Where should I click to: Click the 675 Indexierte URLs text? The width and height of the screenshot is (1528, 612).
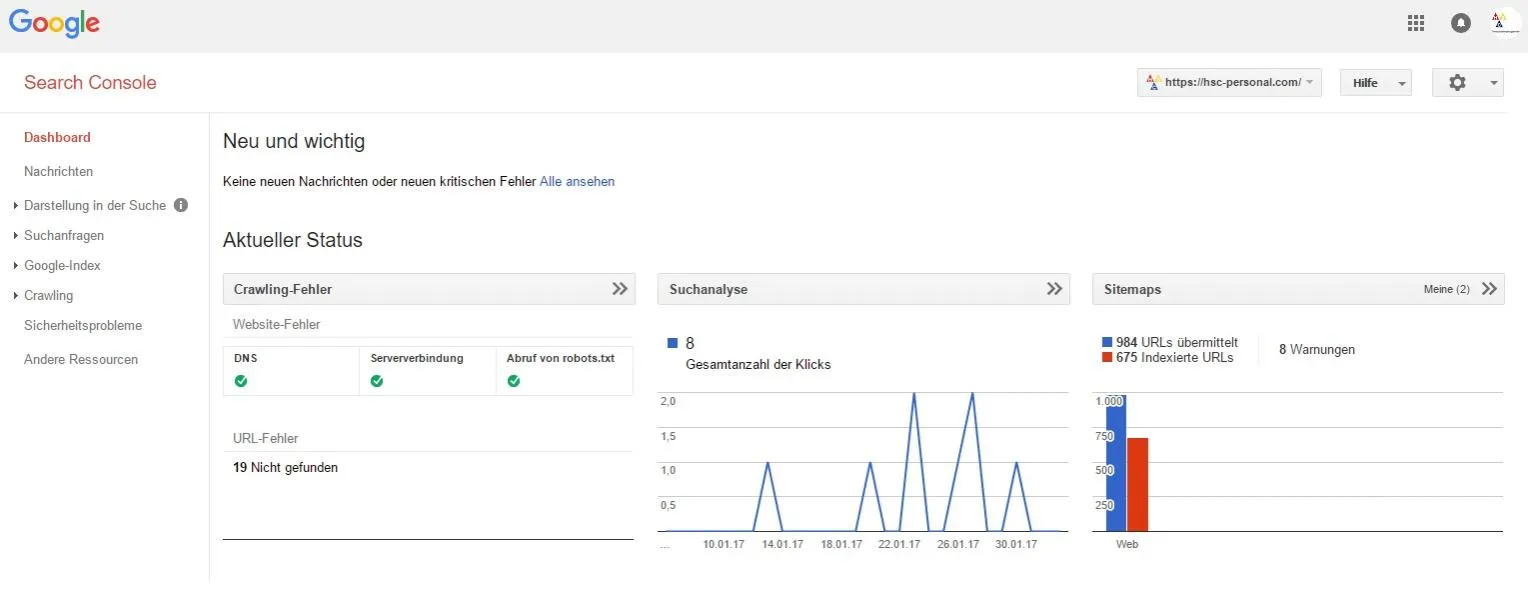(x=1175, y=357)
